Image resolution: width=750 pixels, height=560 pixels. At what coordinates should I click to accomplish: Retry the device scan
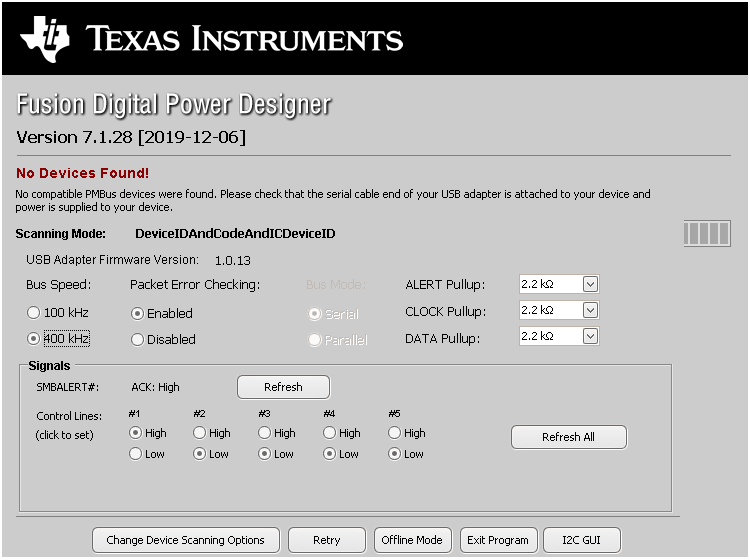tap(326, 540)
